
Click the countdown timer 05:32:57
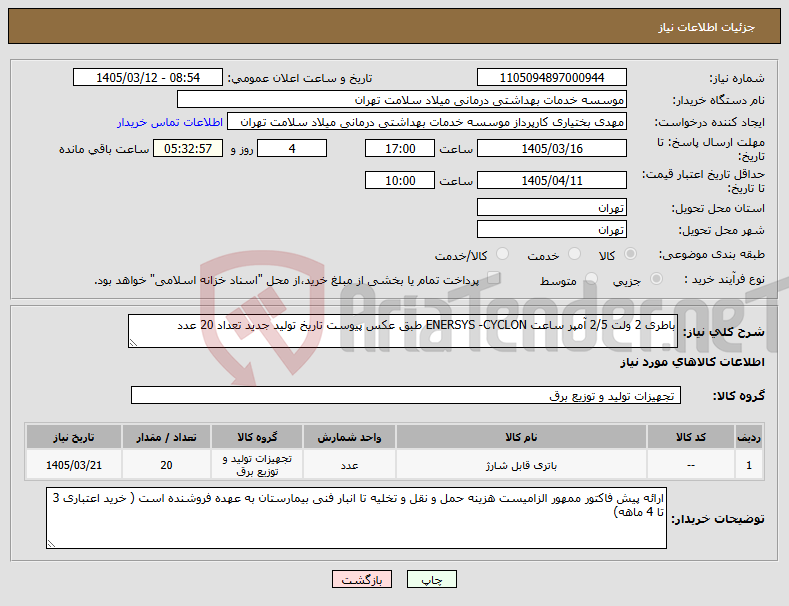(188, 148)
